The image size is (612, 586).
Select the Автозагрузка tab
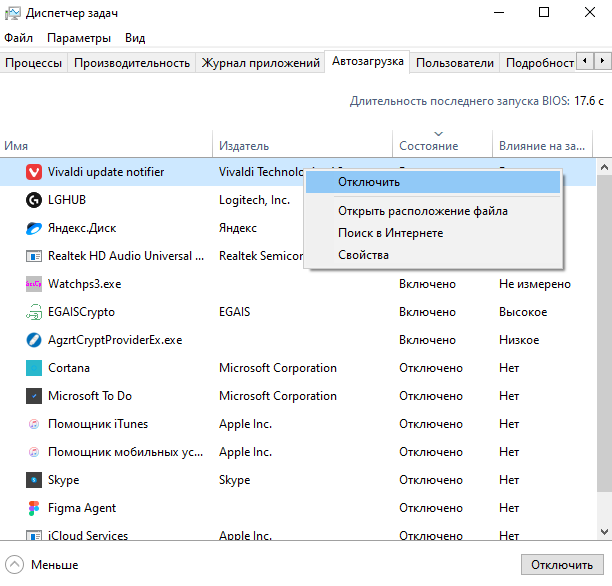pyautogui.click(x=367, y=61)
